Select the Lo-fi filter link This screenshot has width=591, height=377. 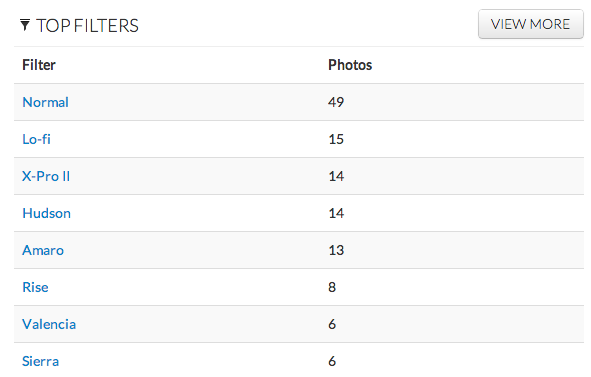tap(36, 139)
